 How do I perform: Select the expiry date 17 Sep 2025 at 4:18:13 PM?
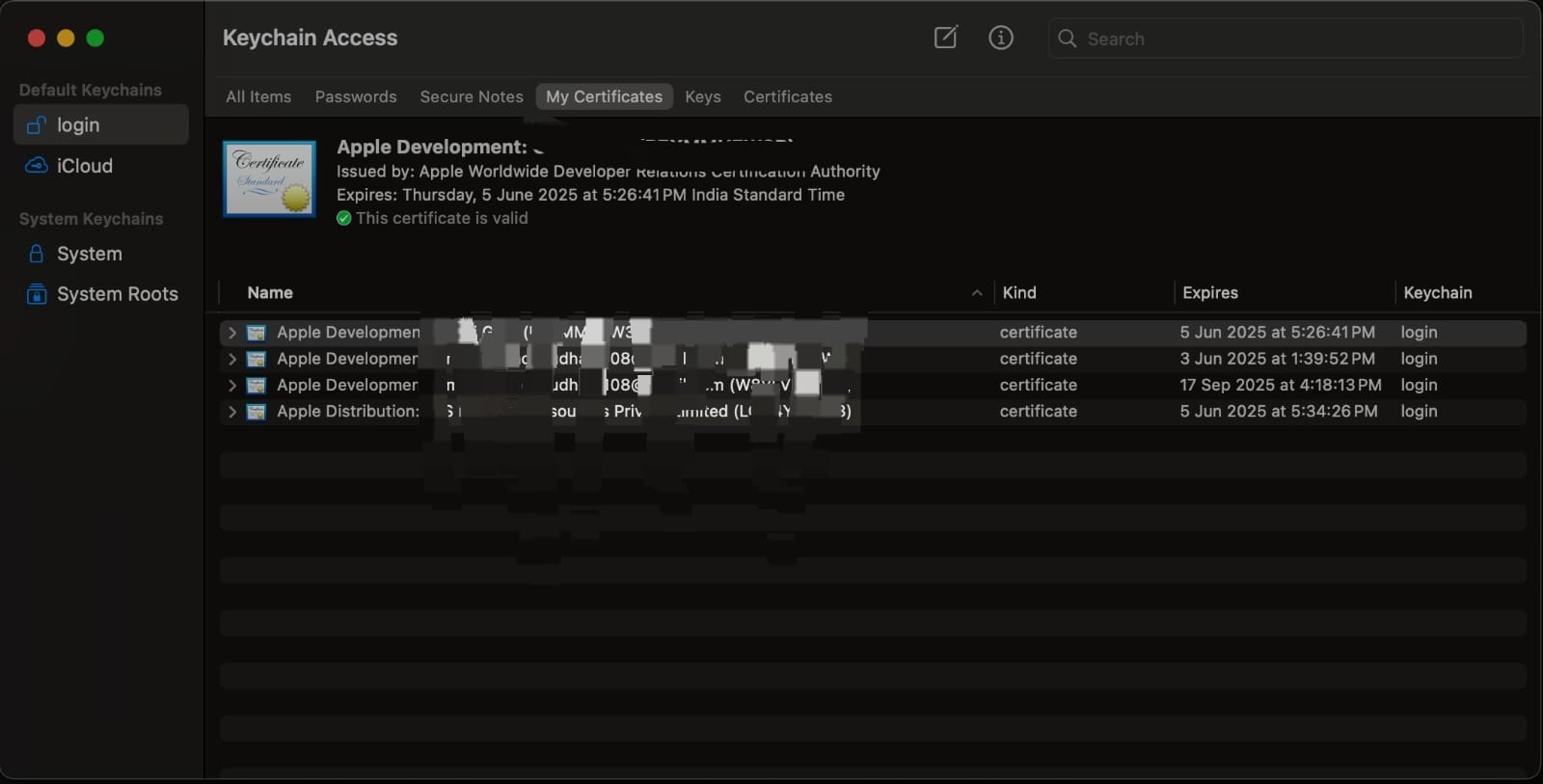1280,384
